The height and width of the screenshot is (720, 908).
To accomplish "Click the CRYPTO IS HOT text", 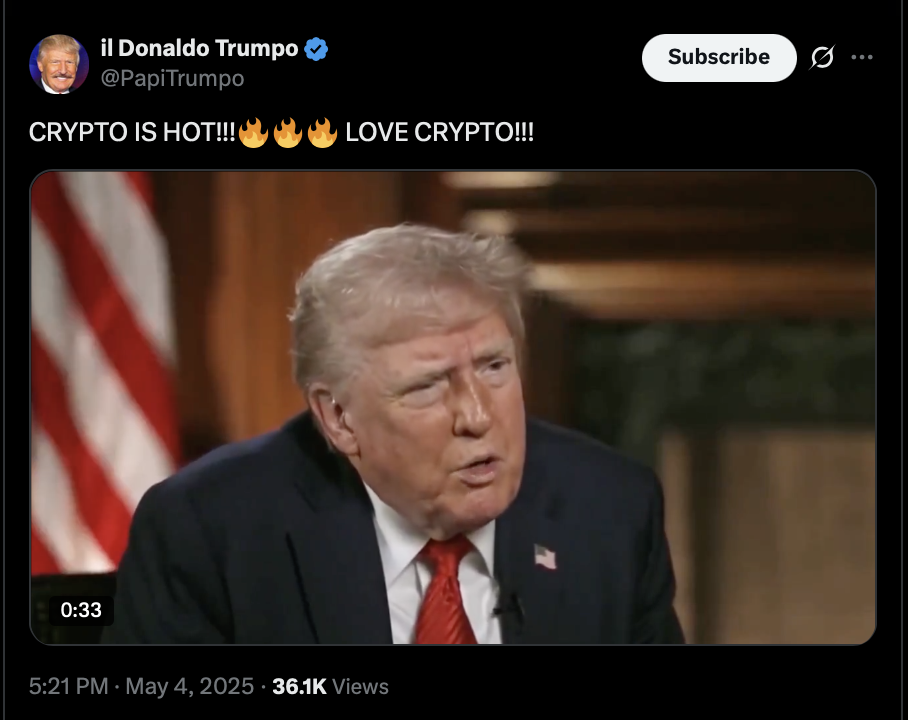I will tap(132, 133).
